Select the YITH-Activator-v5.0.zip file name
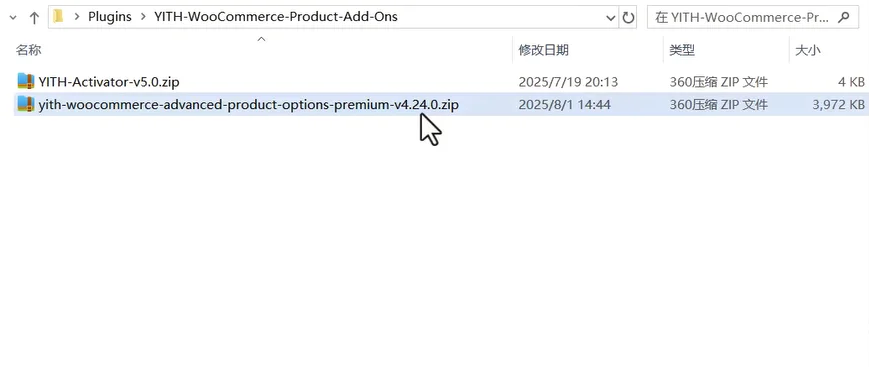 pyautogui.click(x=109, y=82)
